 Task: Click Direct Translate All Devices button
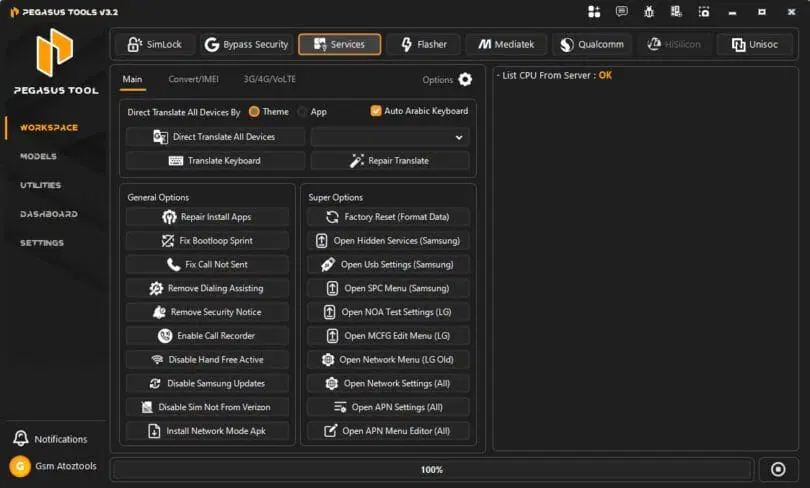coord(215,137)
